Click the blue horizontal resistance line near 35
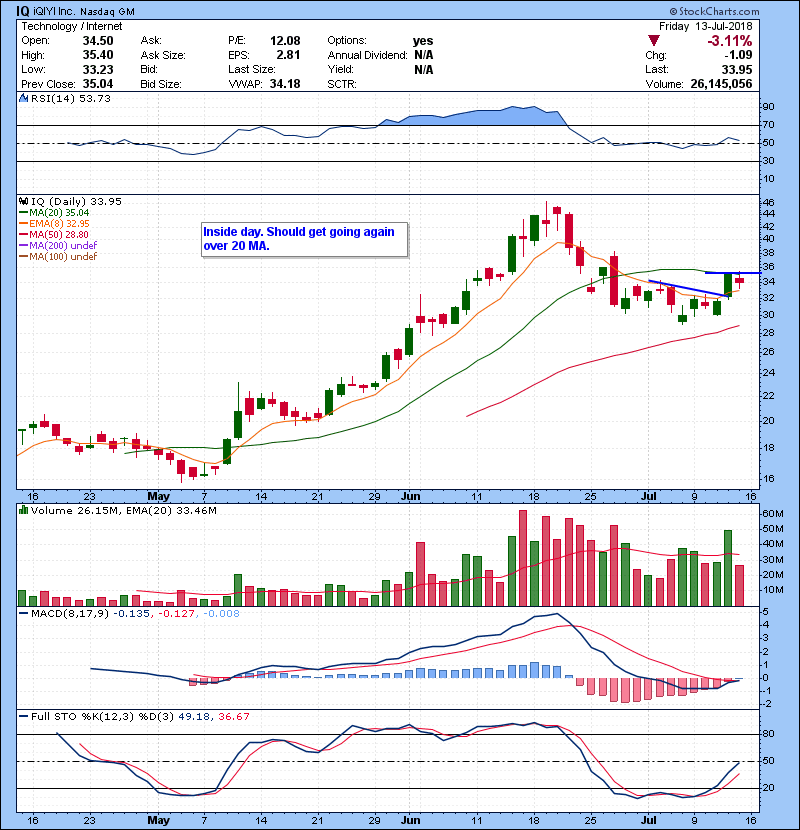Screen dimensions: 800x830 (733, 273)
